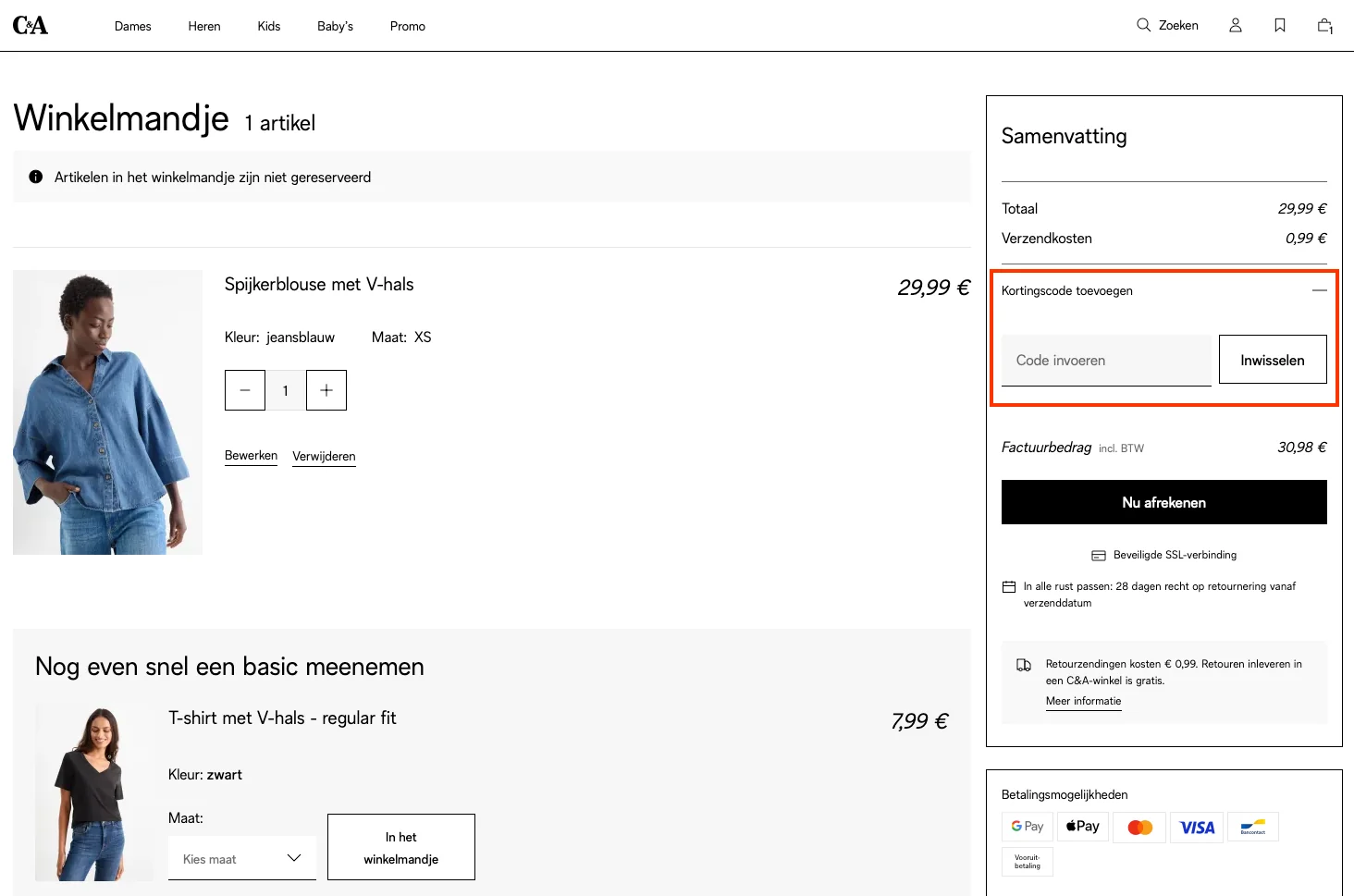Click the Nu afrekenen button
Viewport: 1354px width, 896px height.
1163,502
